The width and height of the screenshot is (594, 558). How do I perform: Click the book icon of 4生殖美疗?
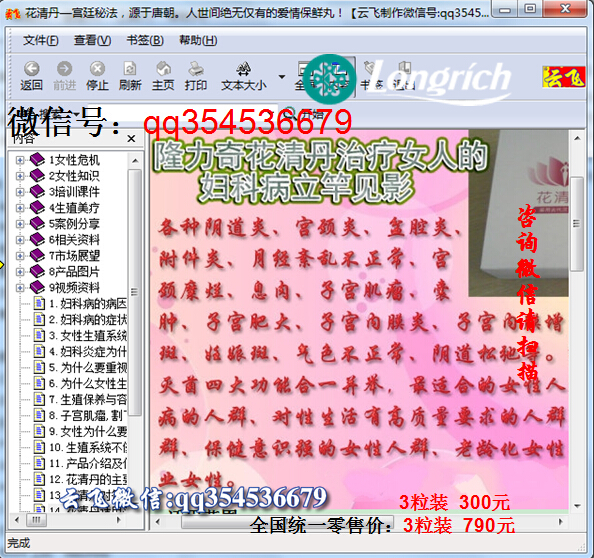[37, 207]
